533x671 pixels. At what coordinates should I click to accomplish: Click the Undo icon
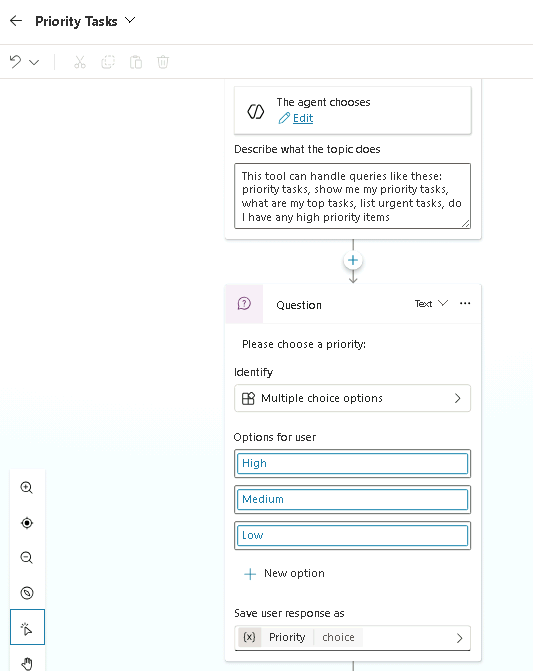coord(15,62)
